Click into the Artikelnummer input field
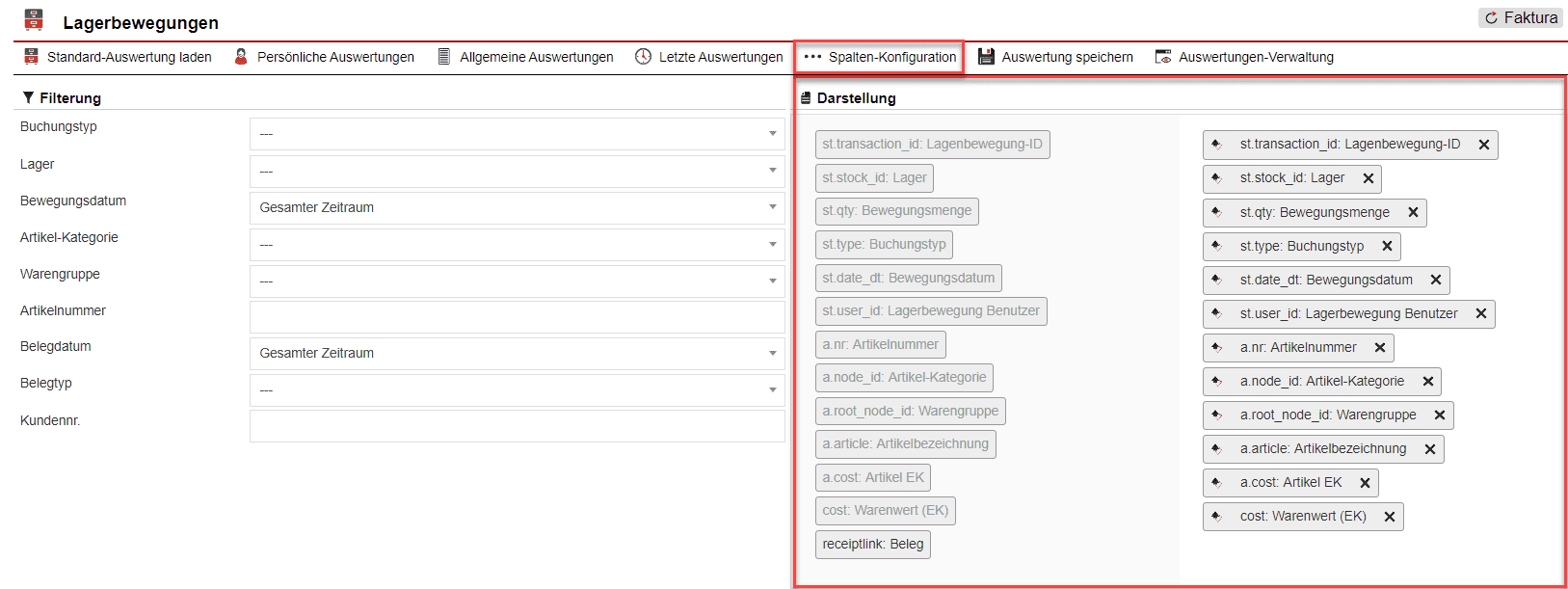The width and height of the screenshot is (1568, 589). (x=517, y=317)
